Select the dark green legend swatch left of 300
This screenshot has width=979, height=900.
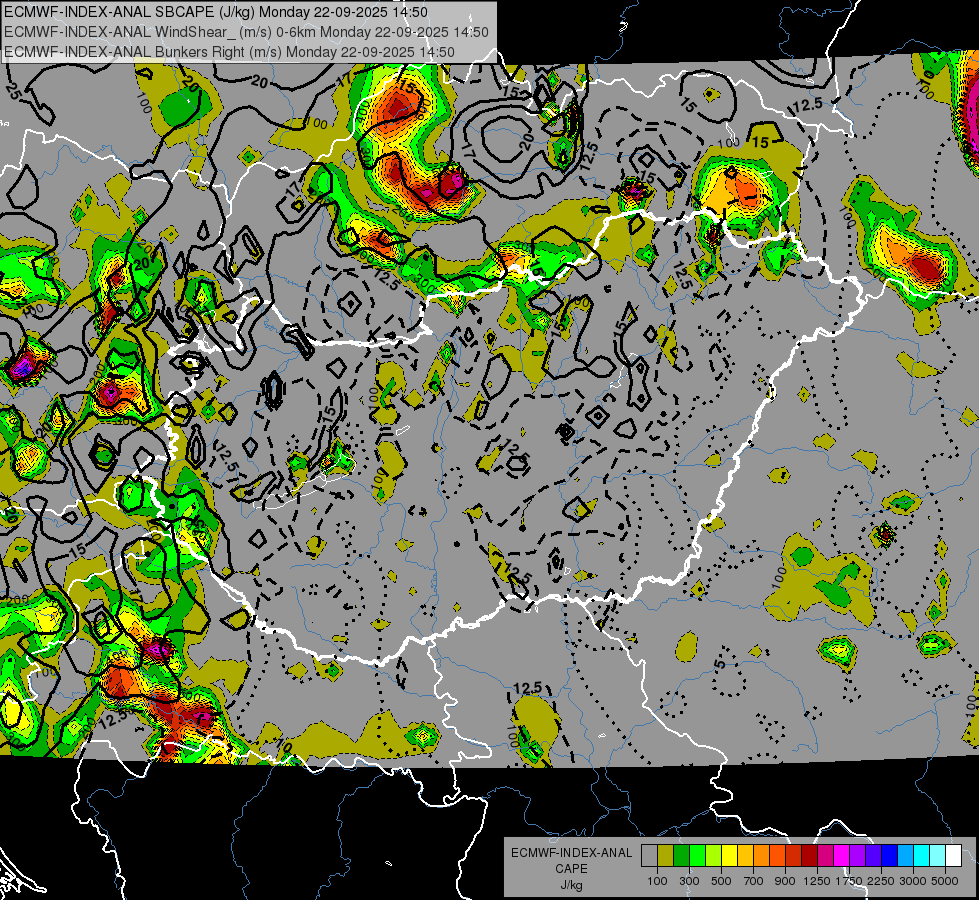tap(681, 855)
